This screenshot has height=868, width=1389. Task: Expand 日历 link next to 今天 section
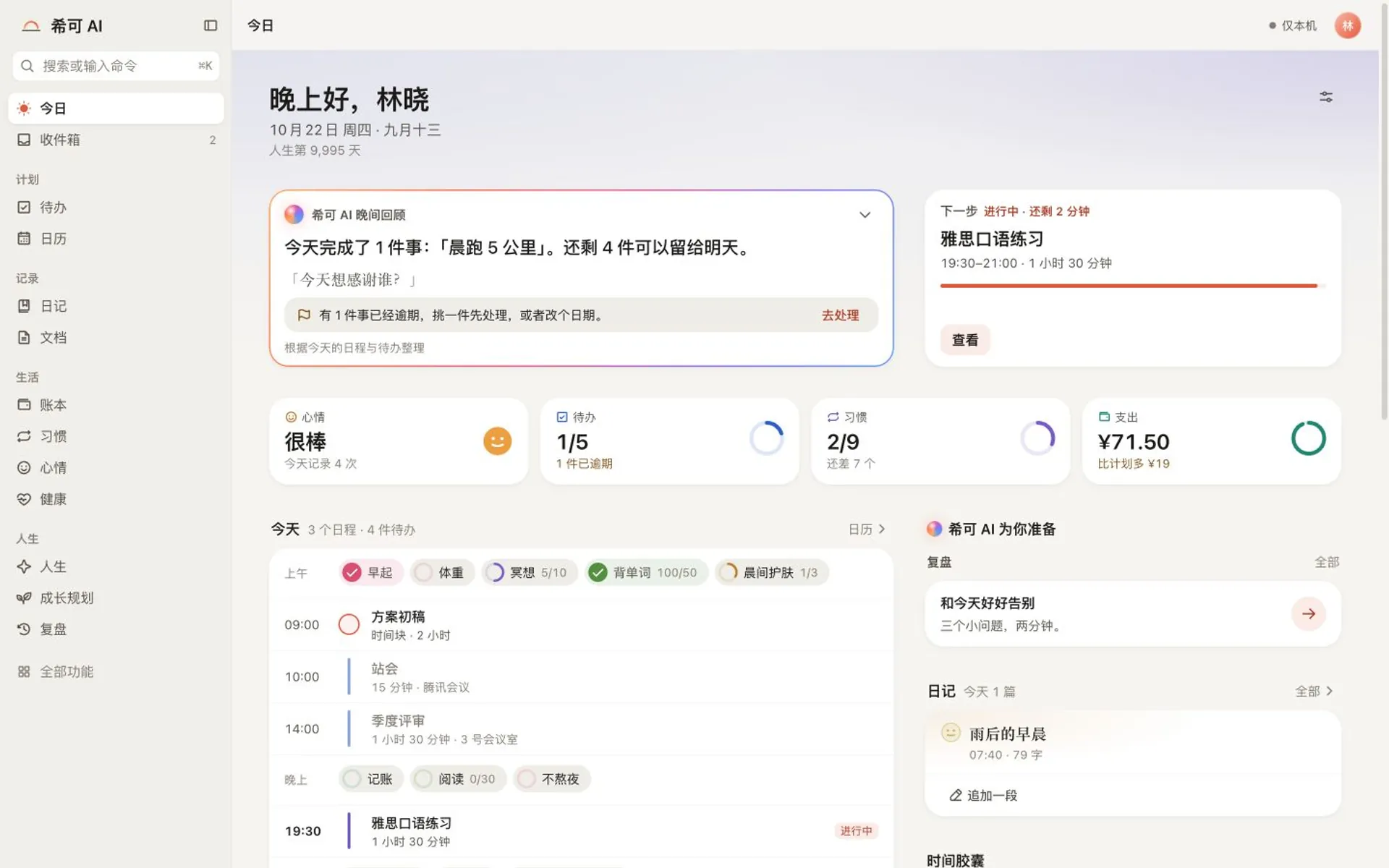[867, 529]
